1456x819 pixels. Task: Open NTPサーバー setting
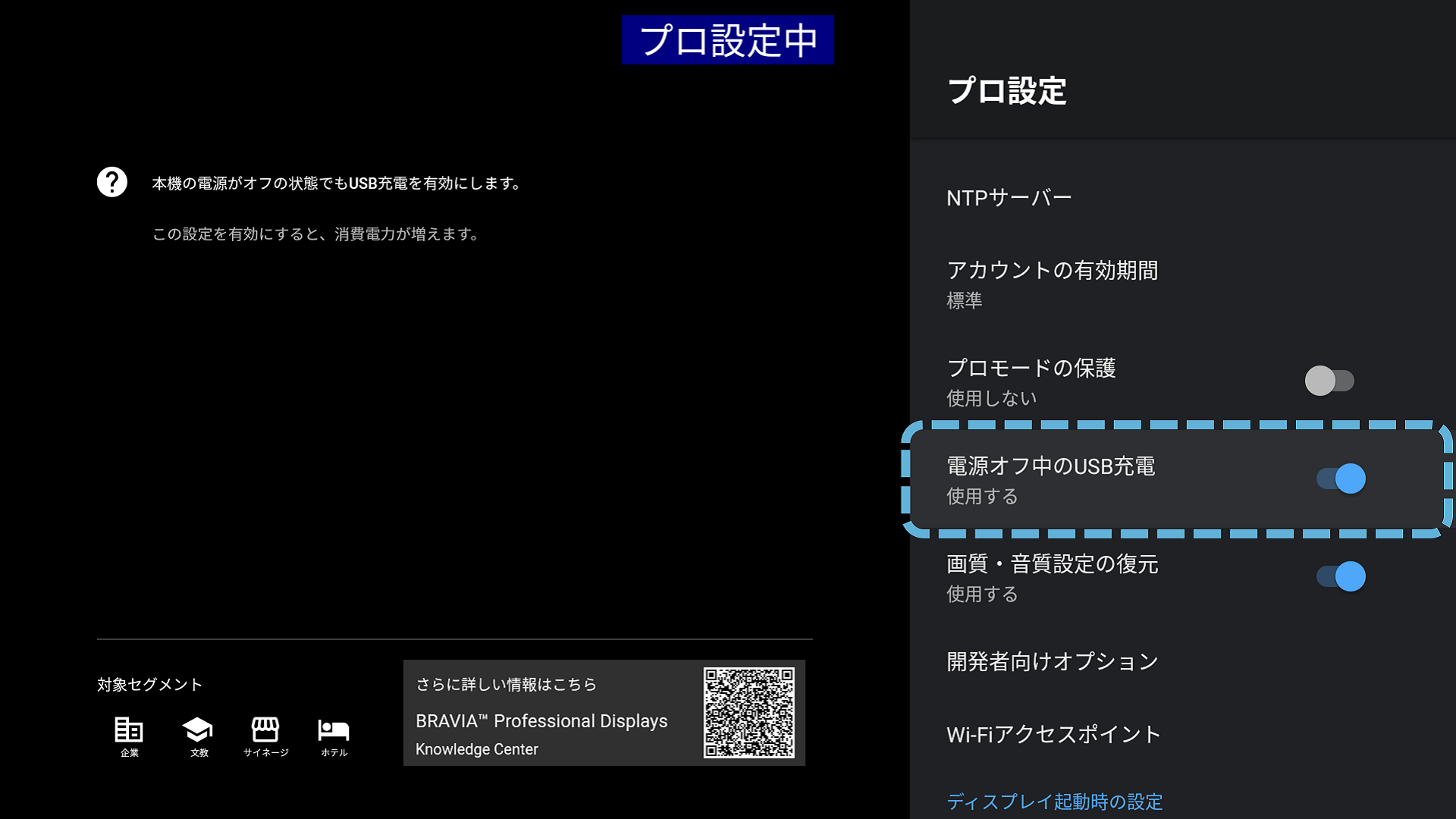coord(1009,198)
